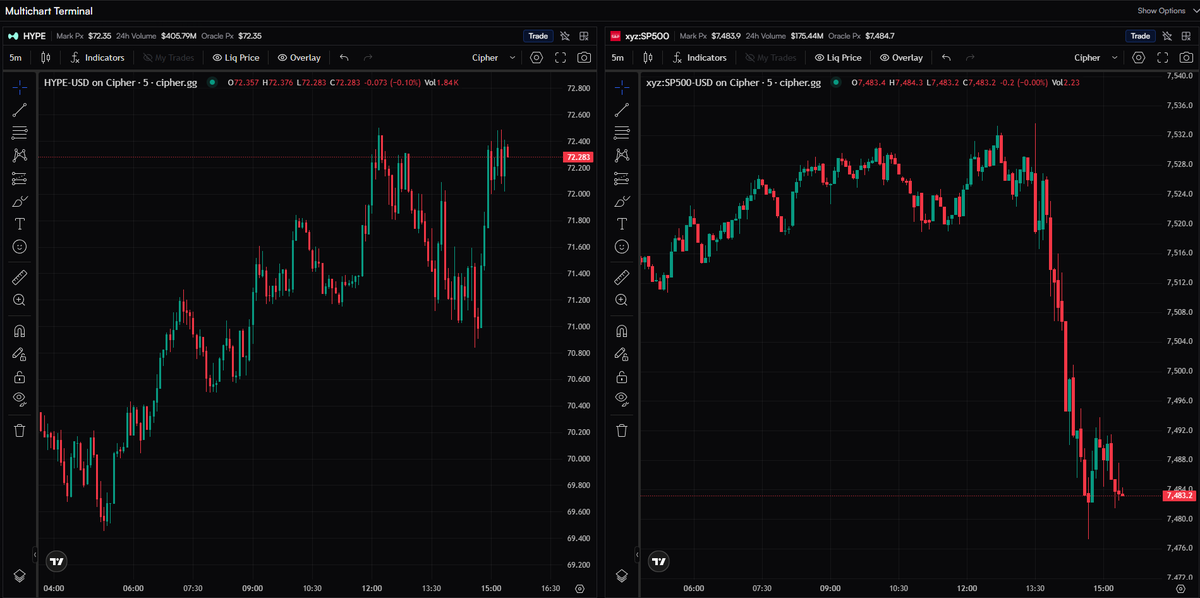This screenshot has height=598, width=1200.
Task: Click the Trade button on HYPE panel
Action: pyautogui.click(x=538, y=36)
